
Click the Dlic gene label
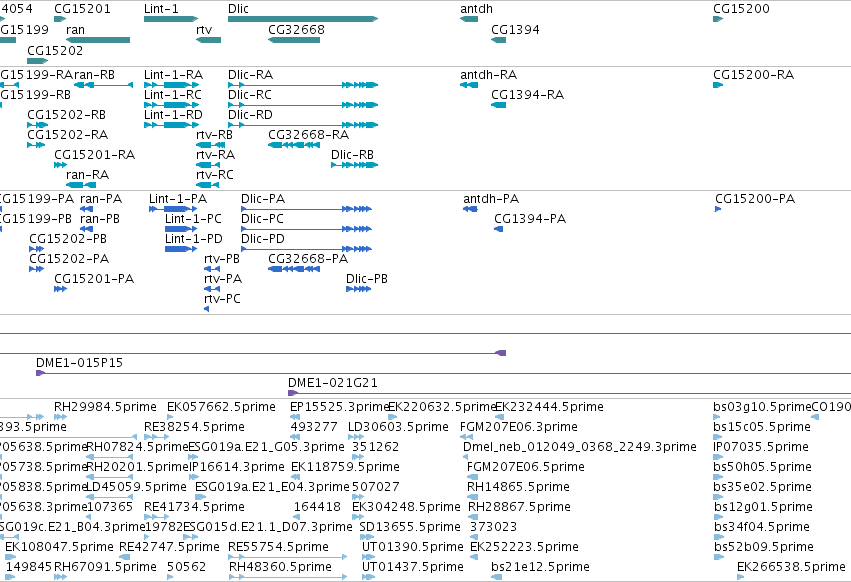238,9
